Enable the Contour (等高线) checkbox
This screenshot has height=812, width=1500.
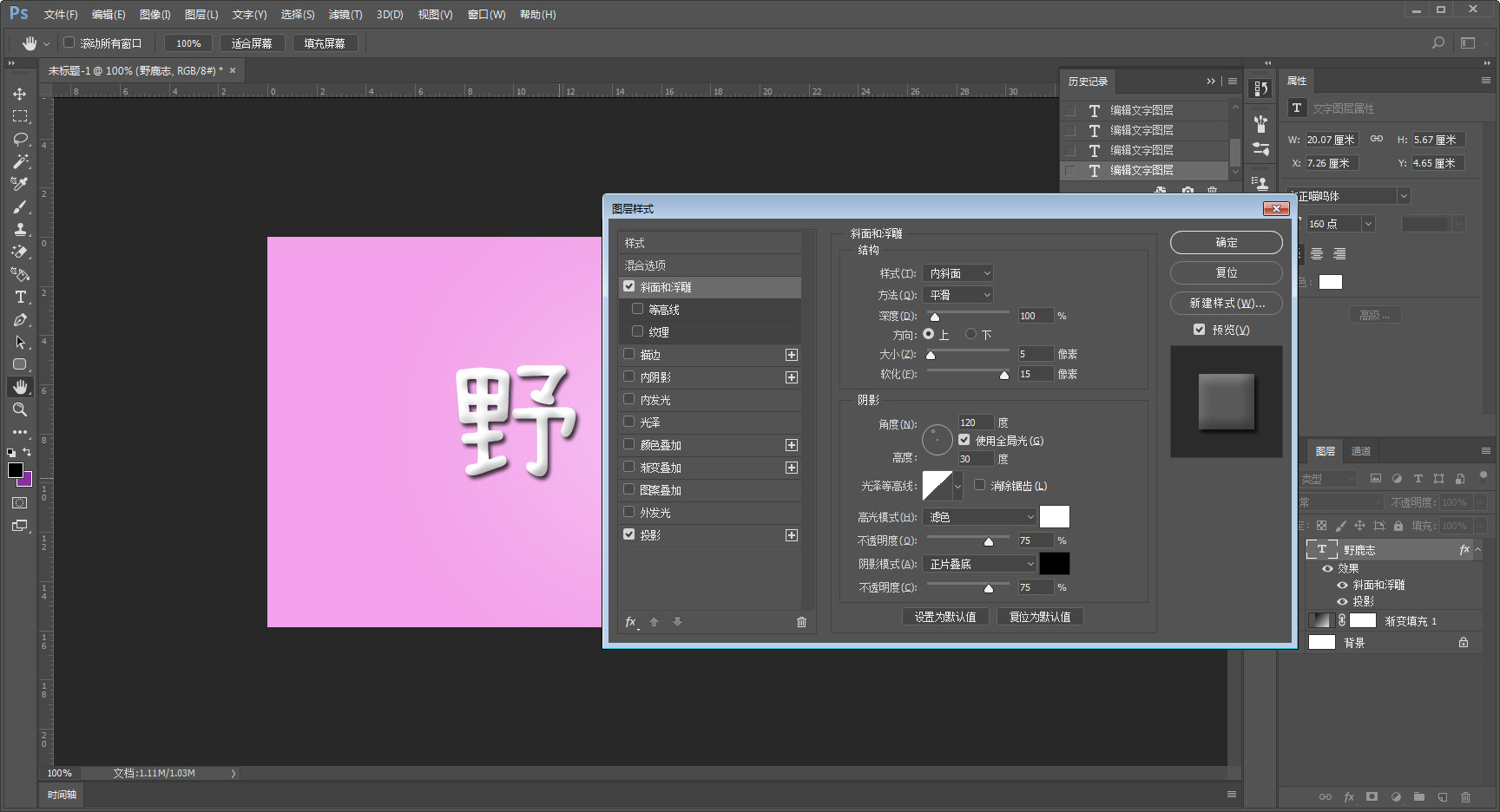point(638,309)
